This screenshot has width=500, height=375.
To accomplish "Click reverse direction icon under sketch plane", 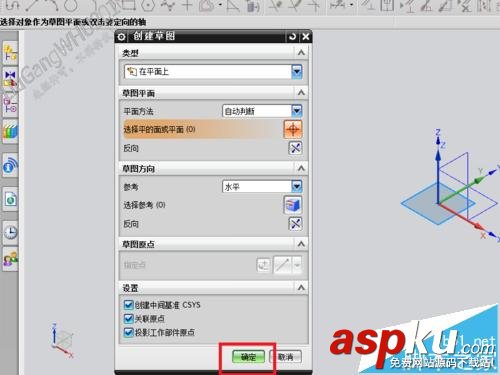I will click(295, 148).
